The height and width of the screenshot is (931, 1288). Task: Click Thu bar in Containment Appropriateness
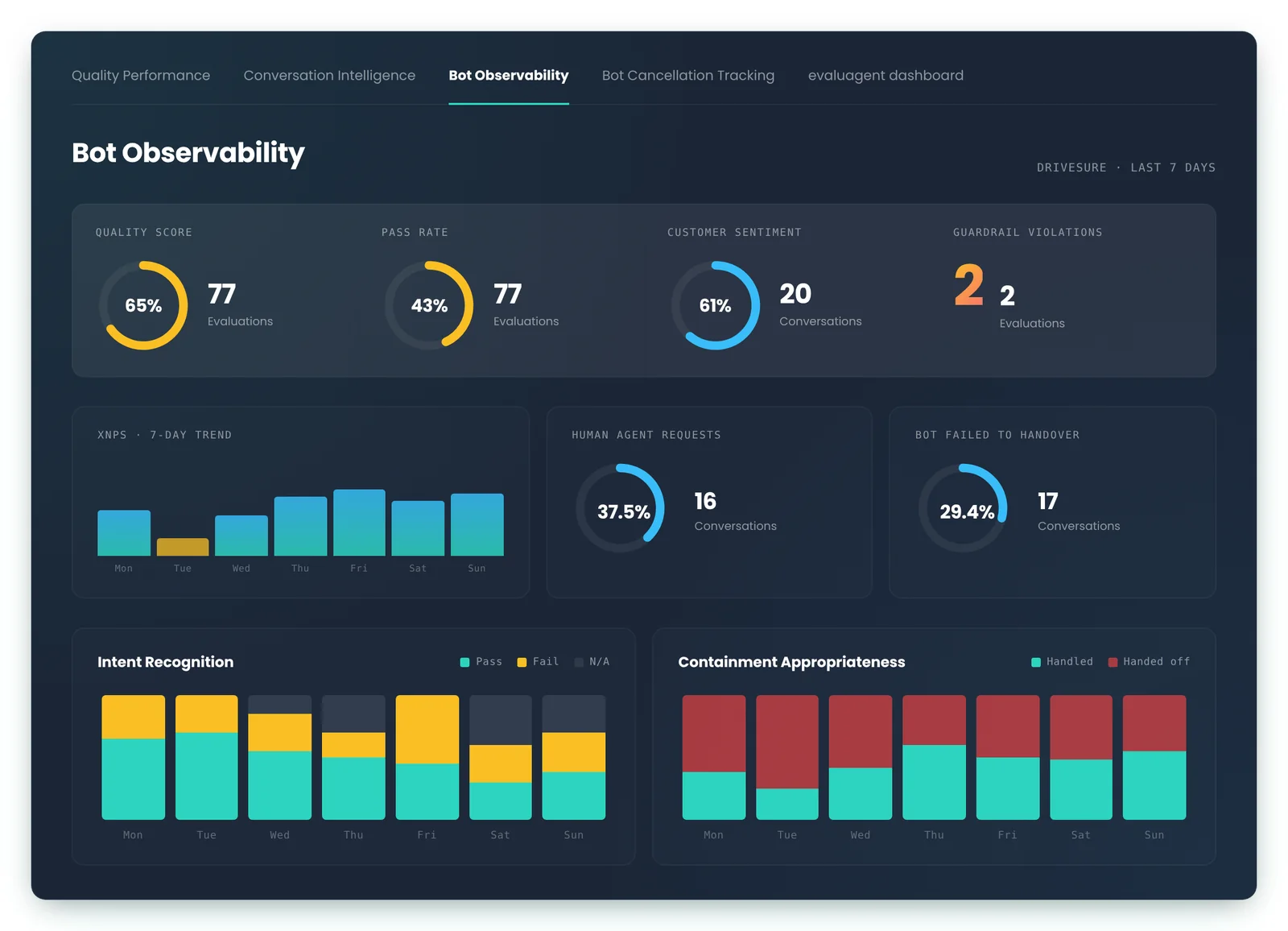934,757
